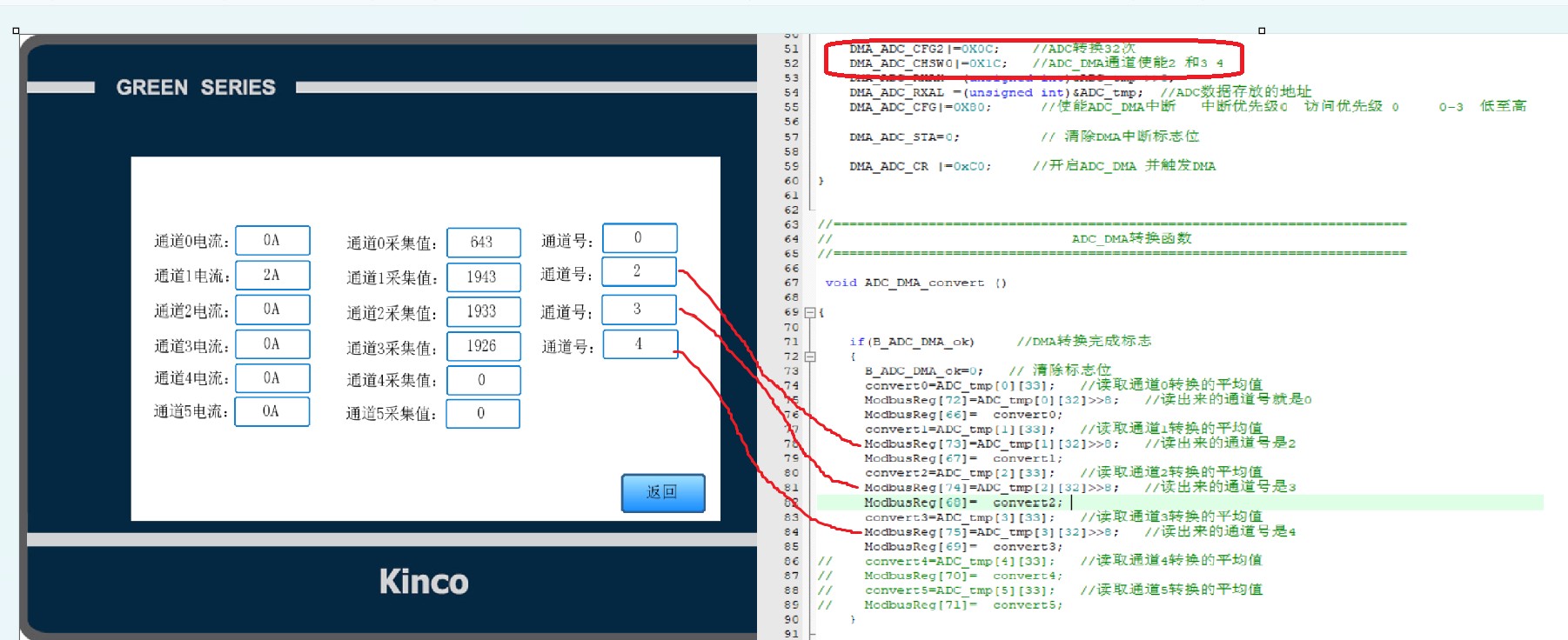Select the 通道号 field showing 4

point(639,344)
